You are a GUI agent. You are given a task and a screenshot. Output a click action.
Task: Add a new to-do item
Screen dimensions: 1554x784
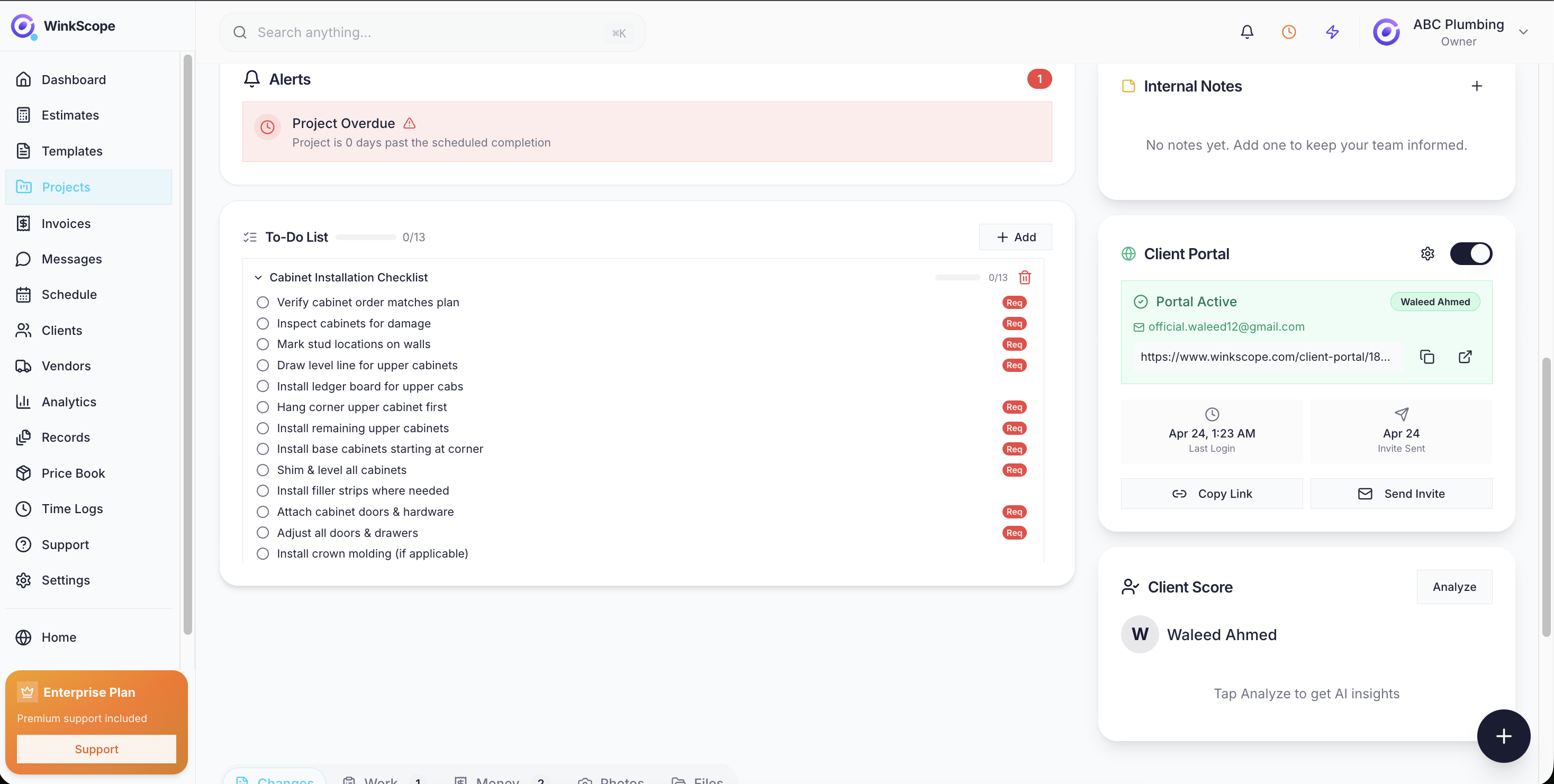(x=1015, y=237)
